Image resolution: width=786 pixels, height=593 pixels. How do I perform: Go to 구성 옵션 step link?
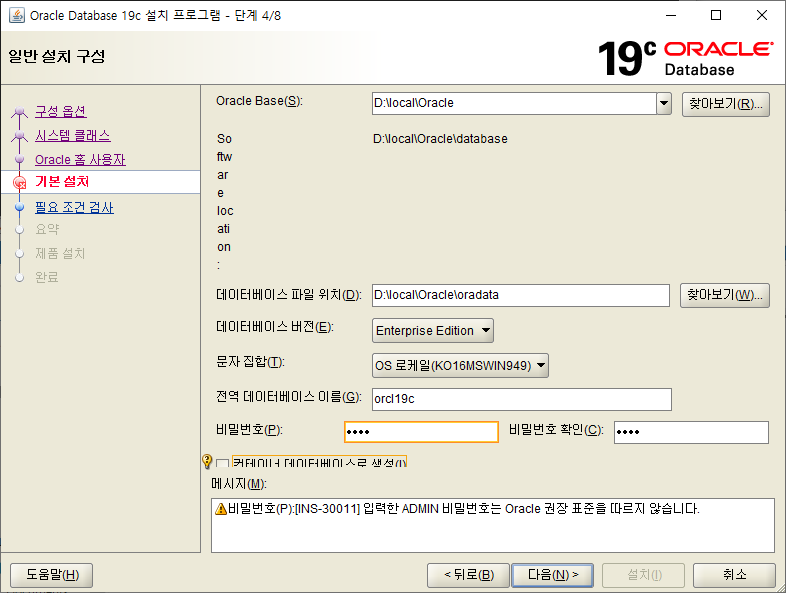click(61, 111)
